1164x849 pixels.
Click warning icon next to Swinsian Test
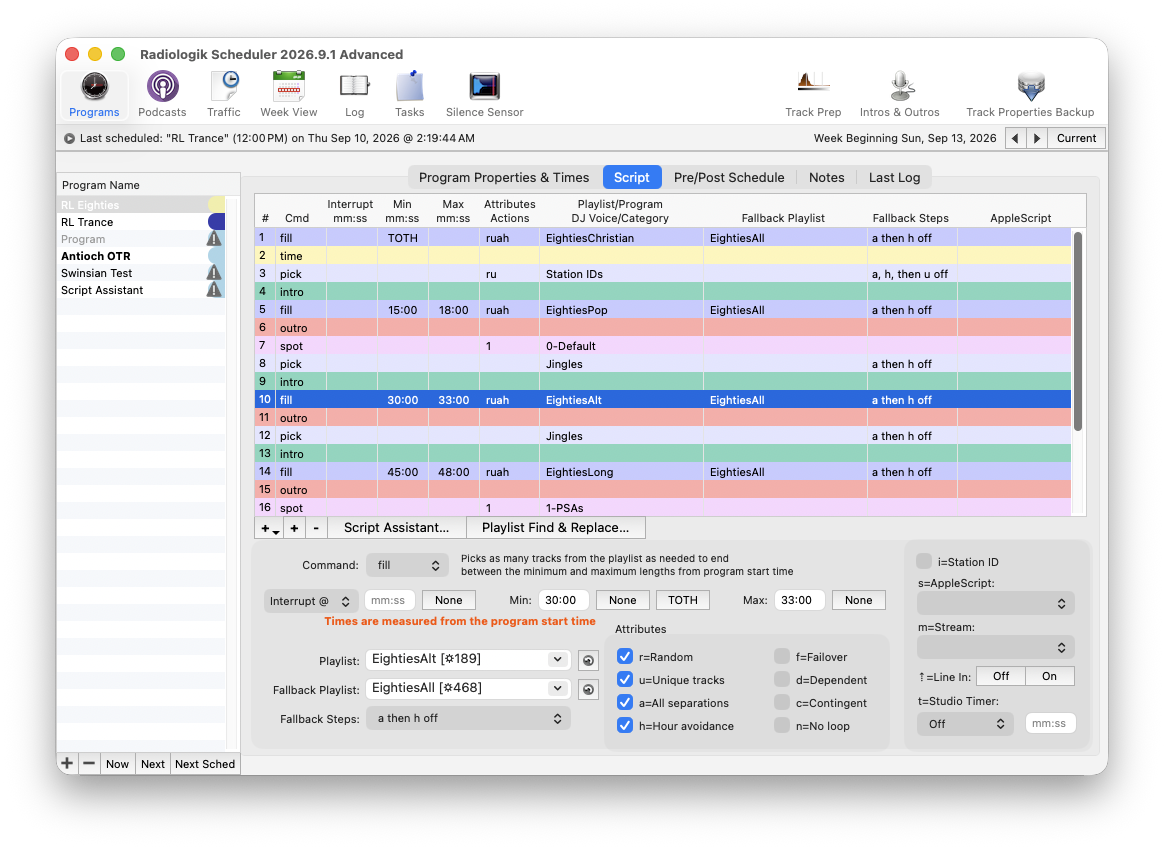214,273
